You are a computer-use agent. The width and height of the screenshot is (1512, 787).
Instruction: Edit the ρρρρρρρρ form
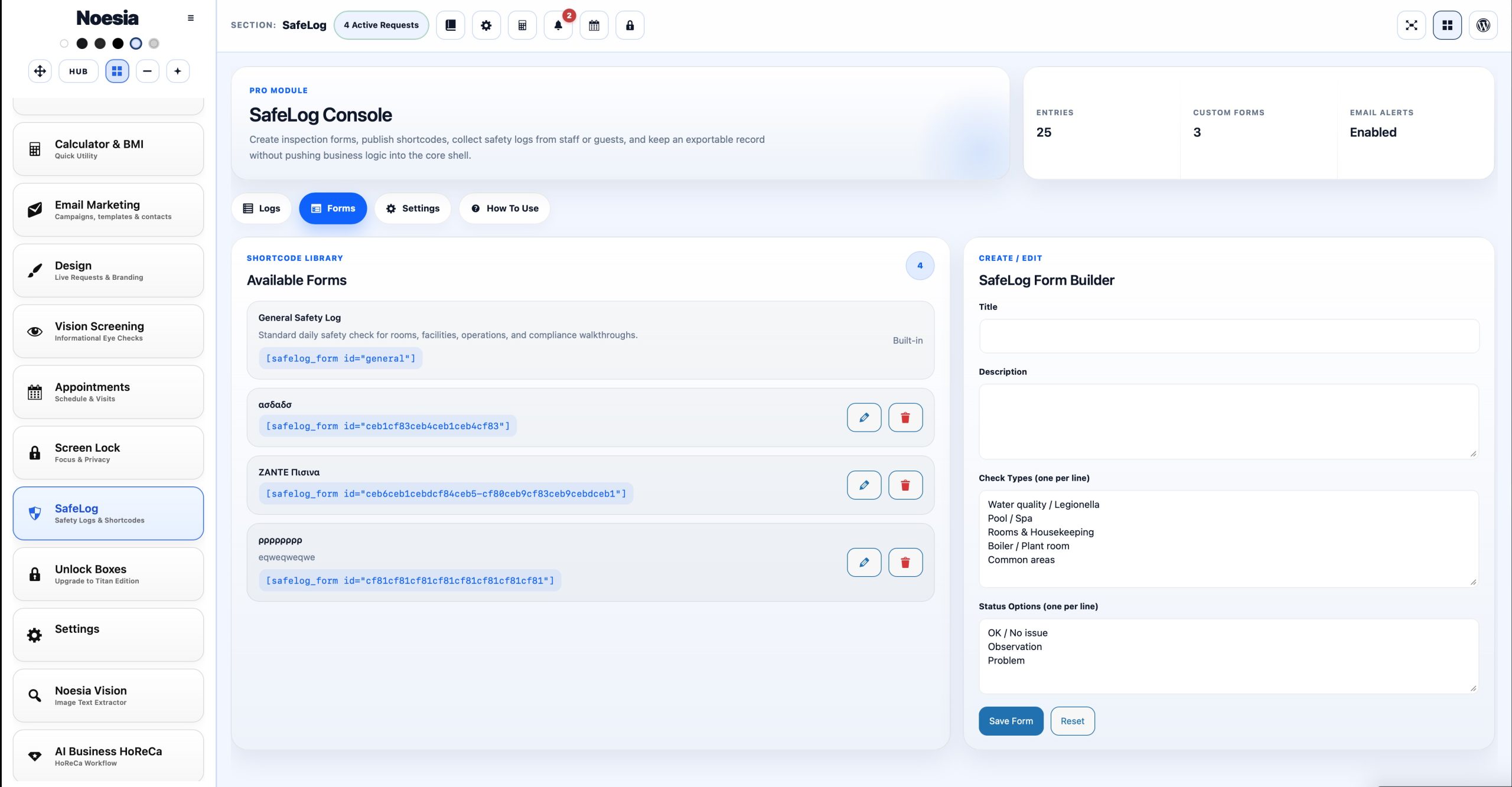(x=864, y=563)
